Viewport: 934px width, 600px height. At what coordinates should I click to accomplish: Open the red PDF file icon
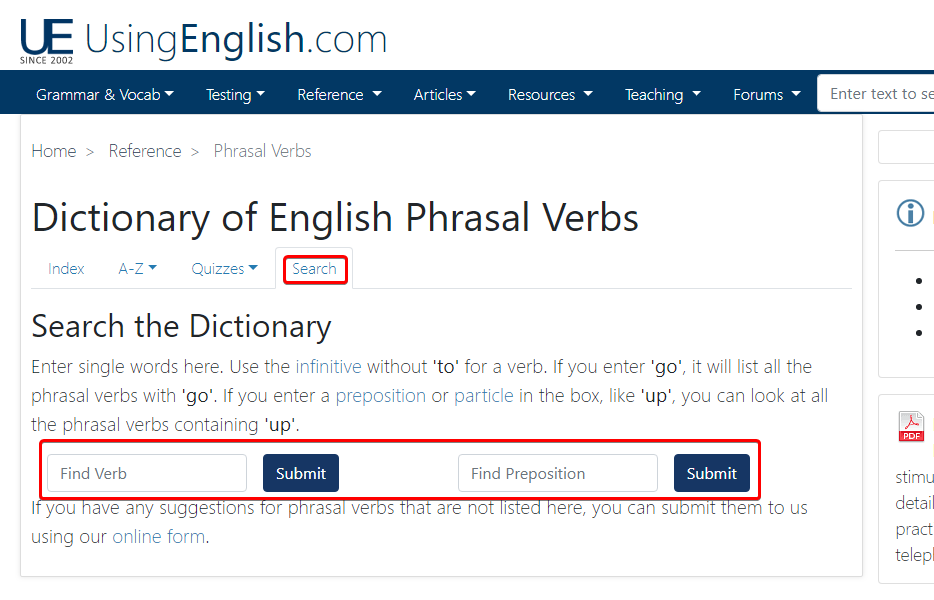(x=911, y=427)
